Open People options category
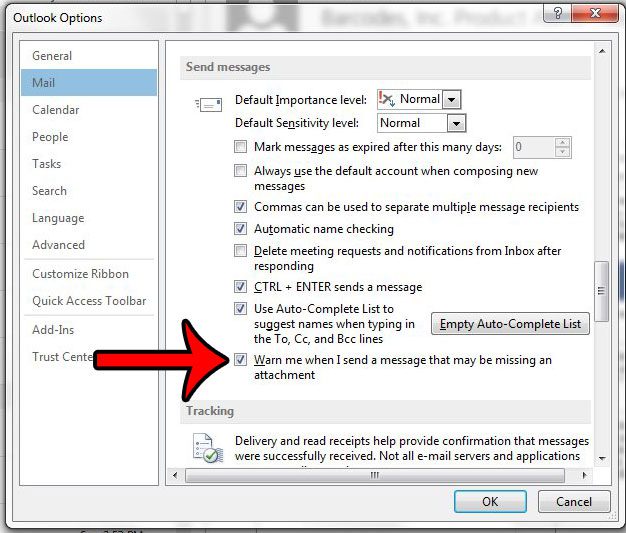 point(89,137)
